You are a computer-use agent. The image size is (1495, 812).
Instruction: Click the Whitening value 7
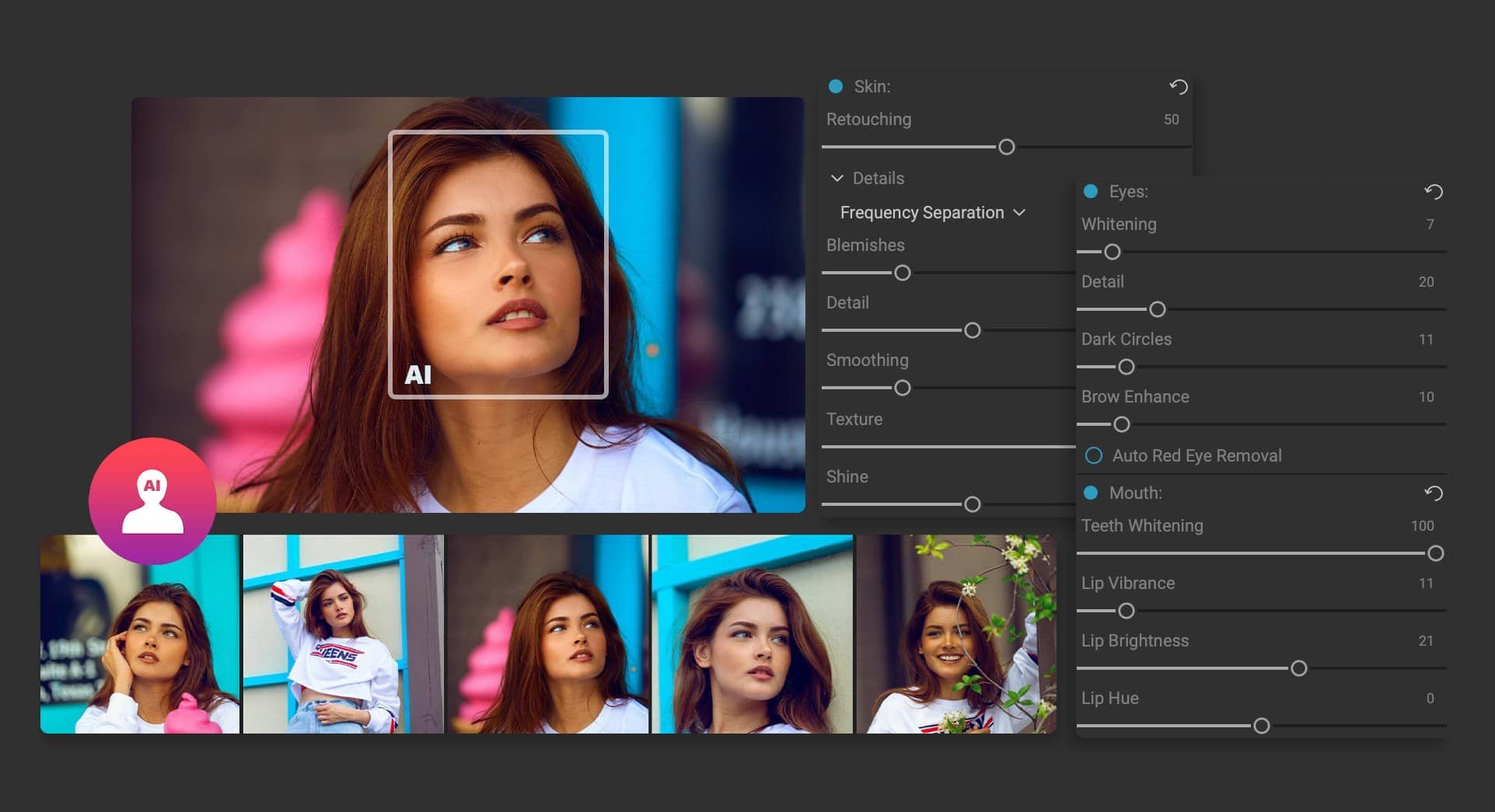tap(1430, 225)
